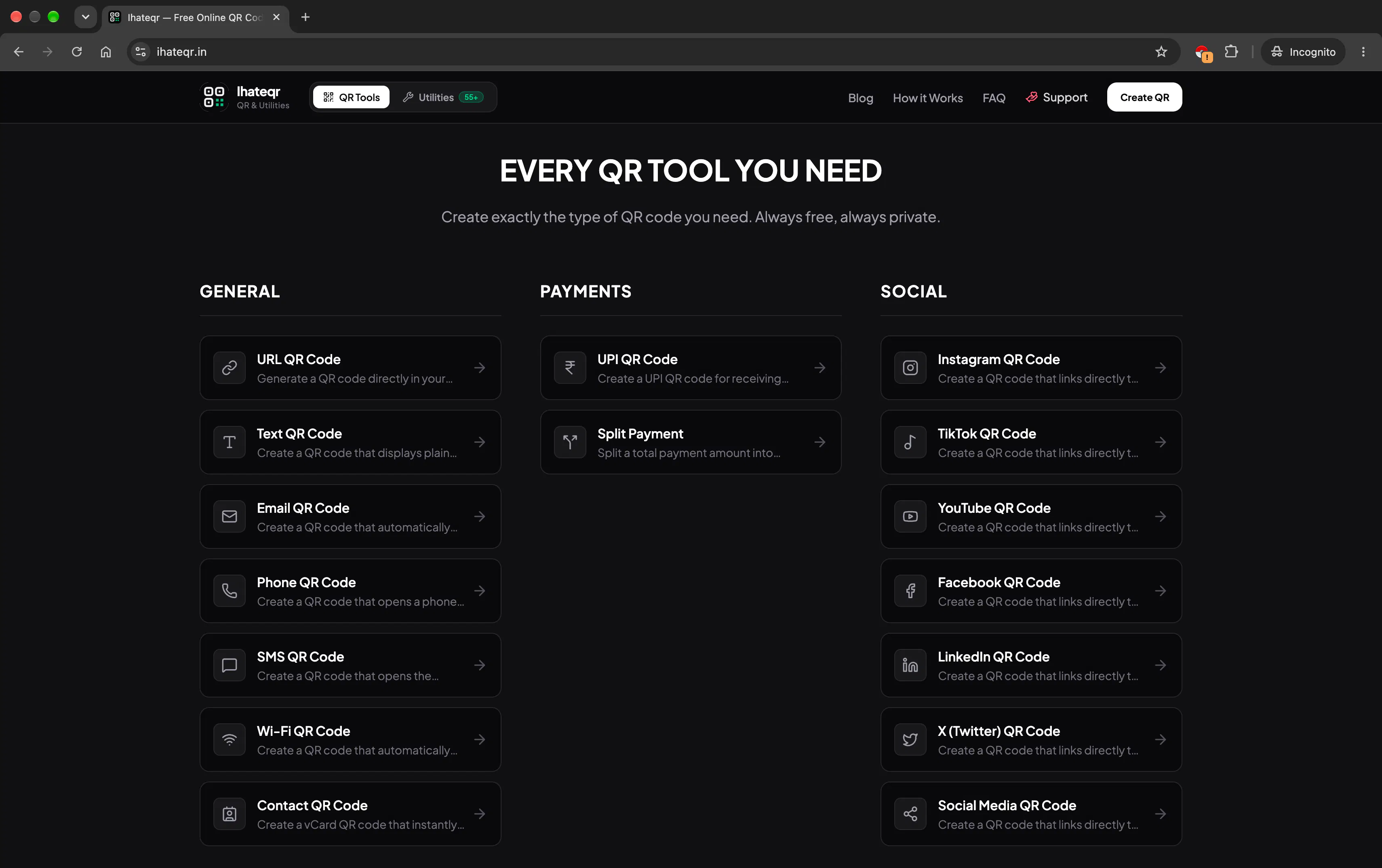Viewport: 1382px width, 868px height.
Task: Click the arrow on Email QR Code card
Action: pos(480,517)
